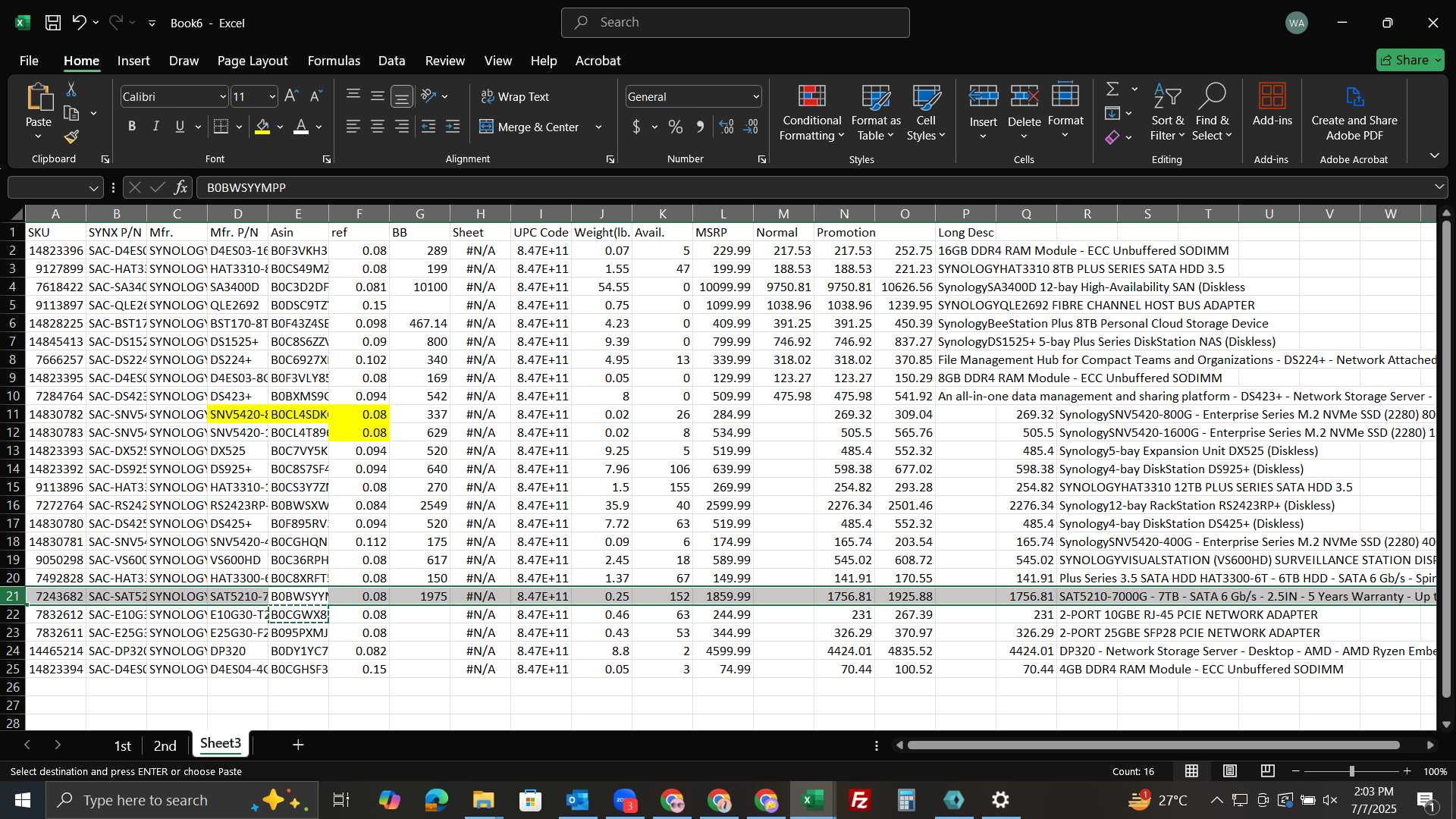Apply Percent Style format
The image size is (1456, 819).
(675, 127)
